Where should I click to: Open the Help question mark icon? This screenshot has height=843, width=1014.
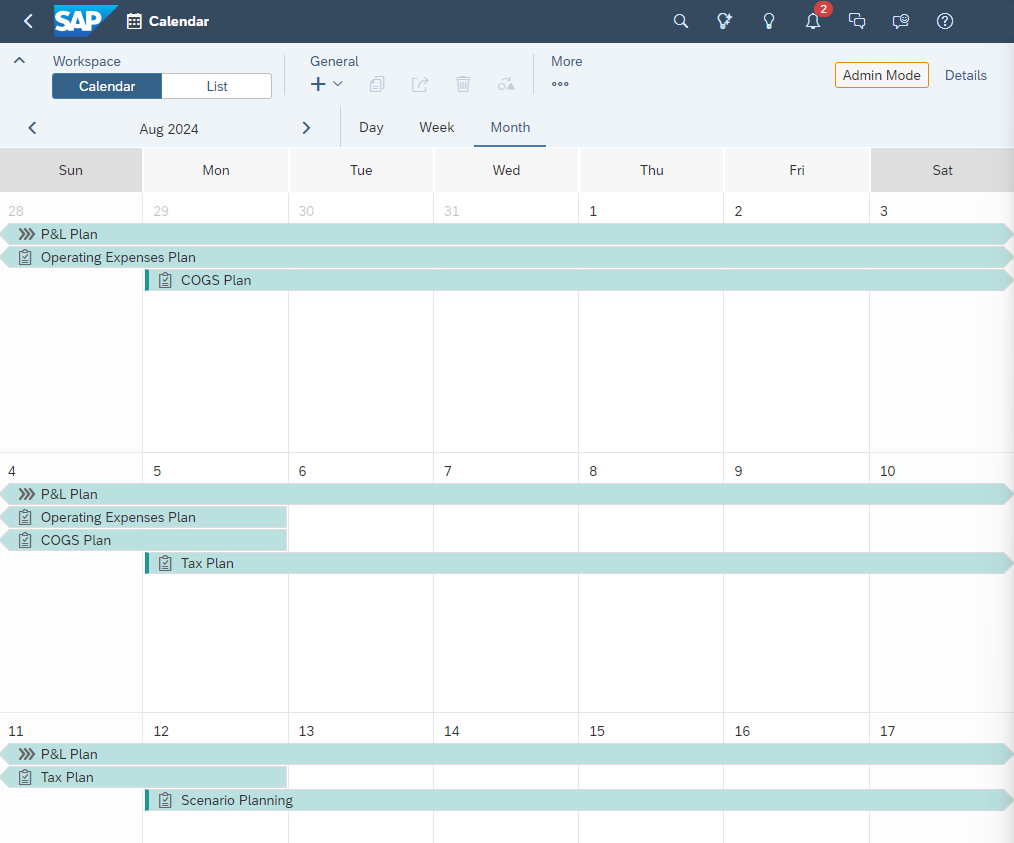pyautogui.click(x=945, y=21)
